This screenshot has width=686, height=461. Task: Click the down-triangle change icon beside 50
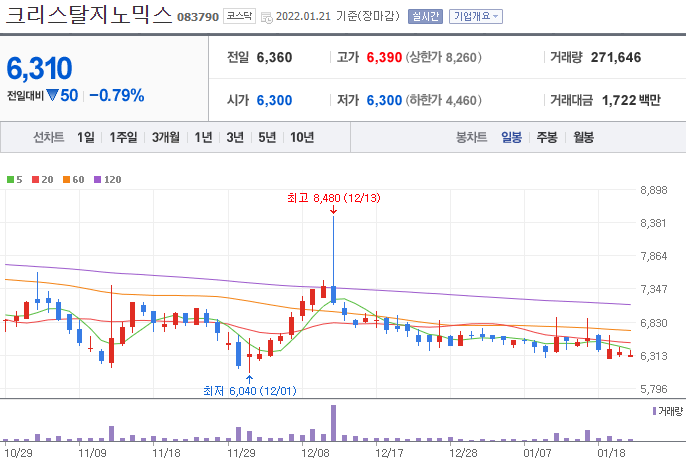(x=52, y=95)
